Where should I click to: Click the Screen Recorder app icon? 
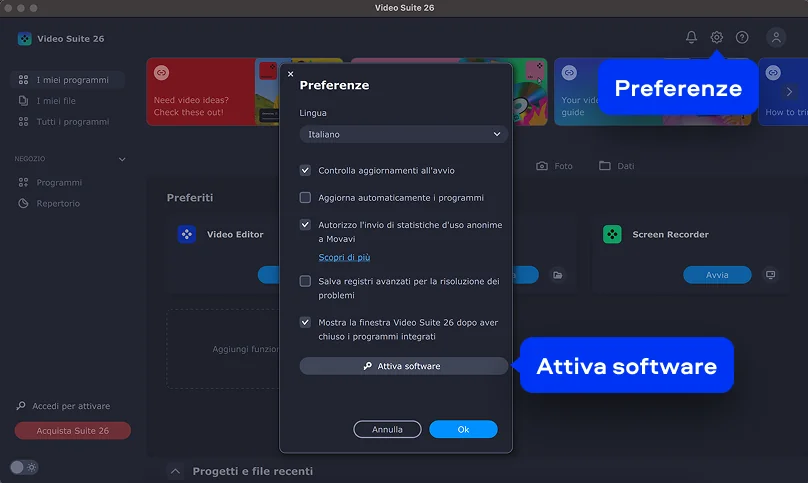612,234
